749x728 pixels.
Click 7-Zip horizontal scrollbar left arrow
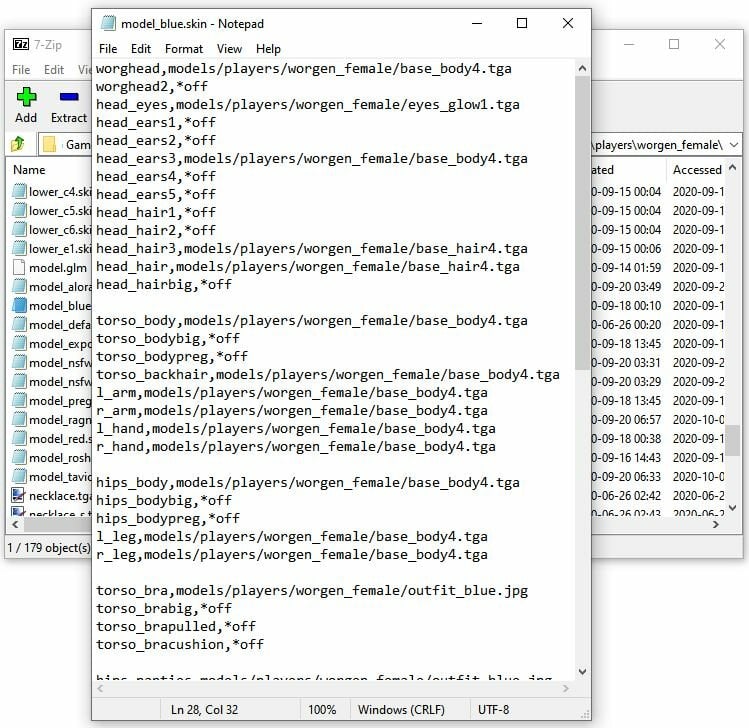pos(15,525)
